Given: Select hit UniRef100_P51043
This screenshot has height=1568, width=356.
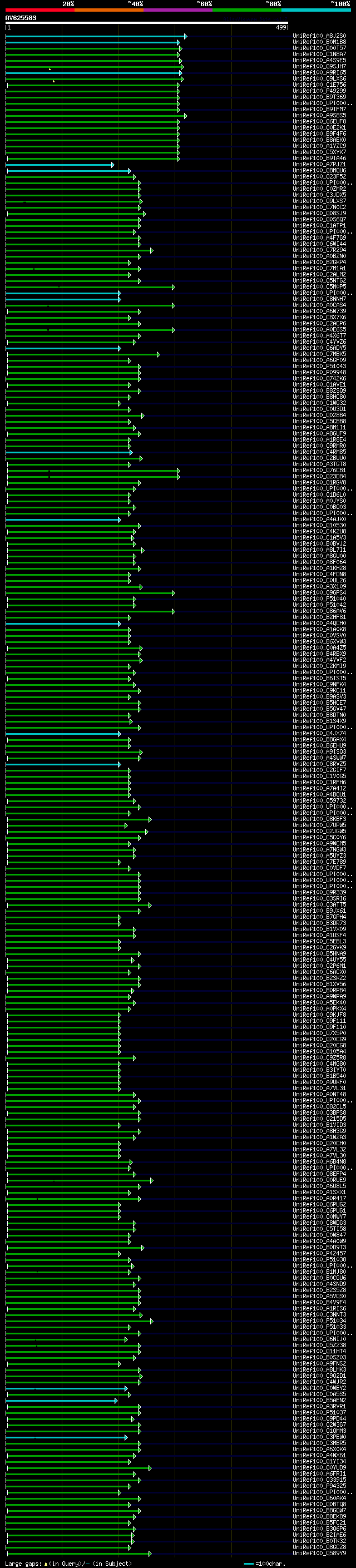Looking at the screenshot, I should coord(319,367).
